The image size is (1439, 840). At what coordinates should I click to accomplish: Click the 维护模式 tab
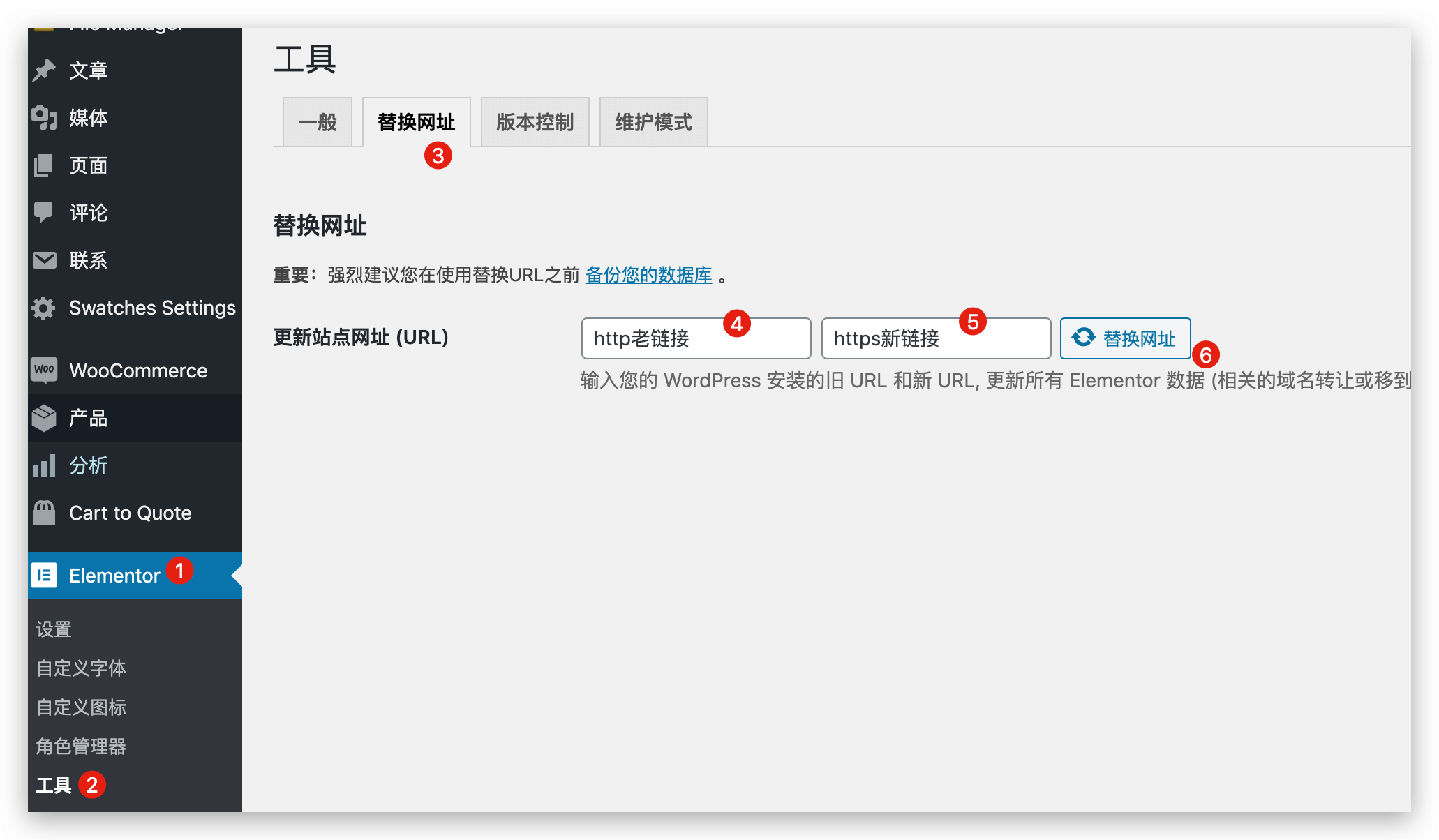653,122
